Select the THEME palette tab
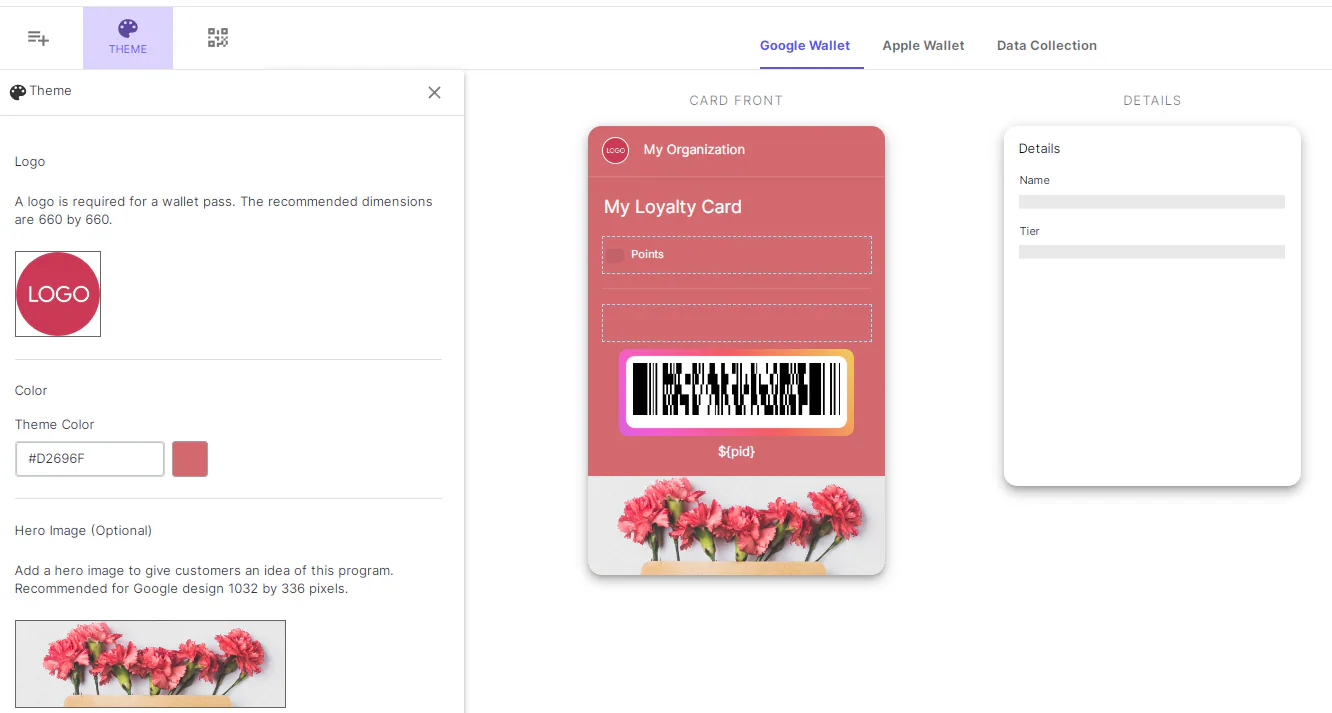Viewport: 1332px width, 713px height. [x=128, y=38]
